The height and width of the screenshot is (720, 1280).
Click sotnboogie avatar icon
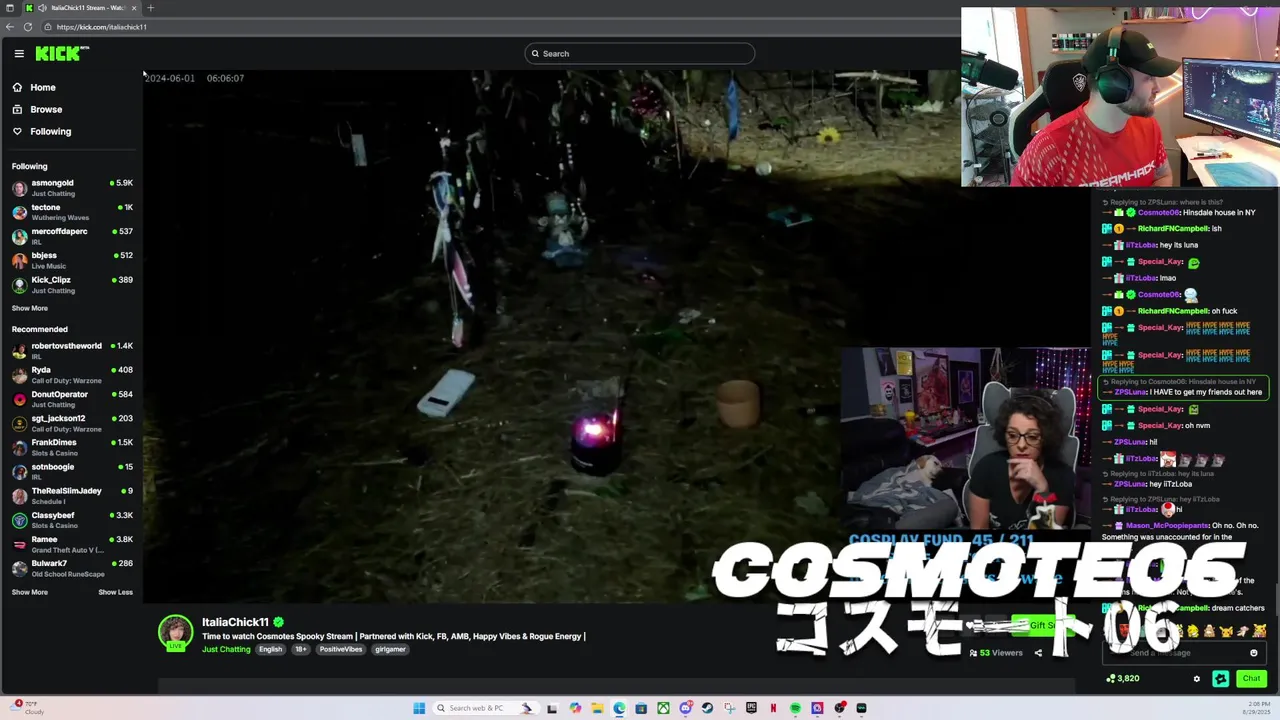coord(20,471)
